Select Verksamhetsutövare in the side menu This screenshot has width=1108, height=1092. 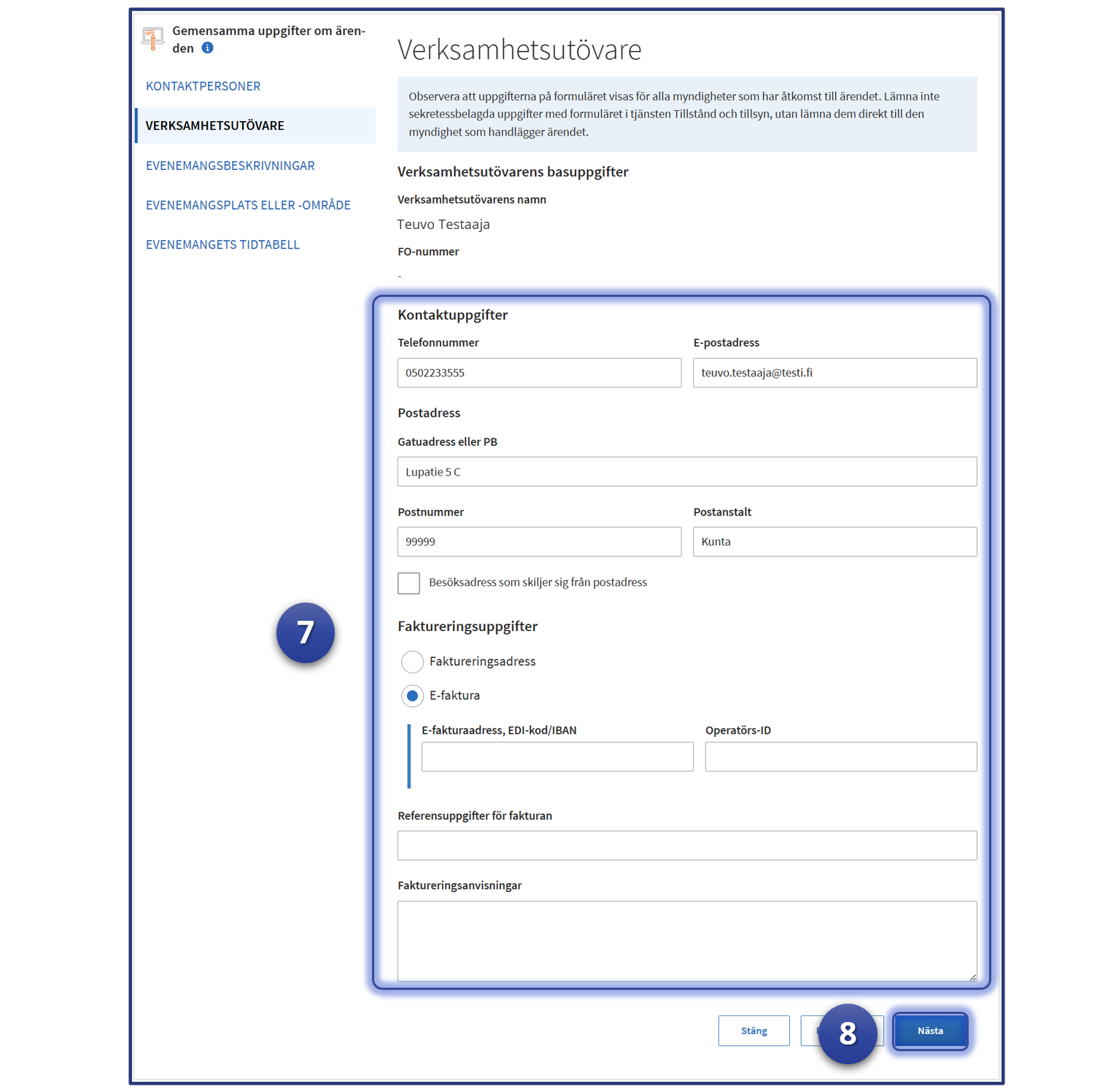click(215, 125)
